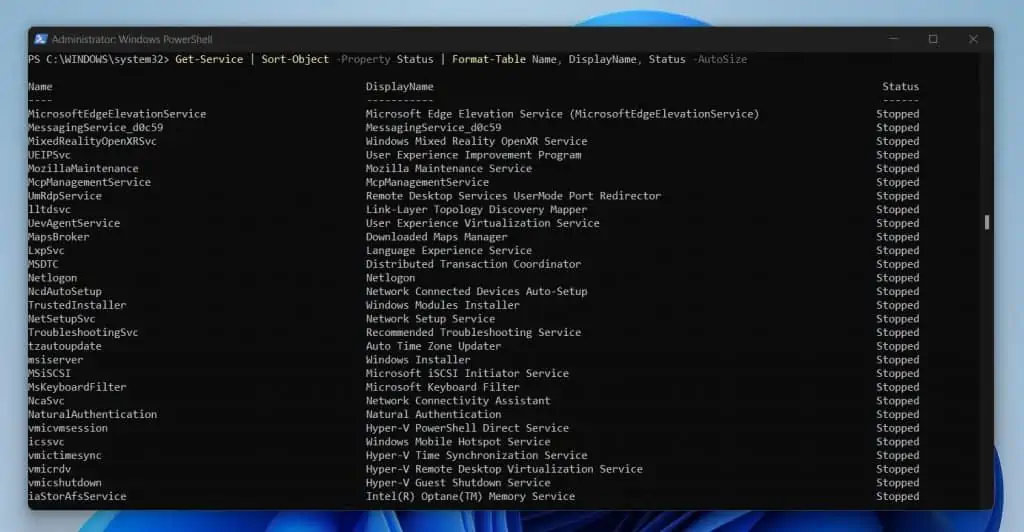Click 'Downloaded Maps Manager' display name

(436, 237)
